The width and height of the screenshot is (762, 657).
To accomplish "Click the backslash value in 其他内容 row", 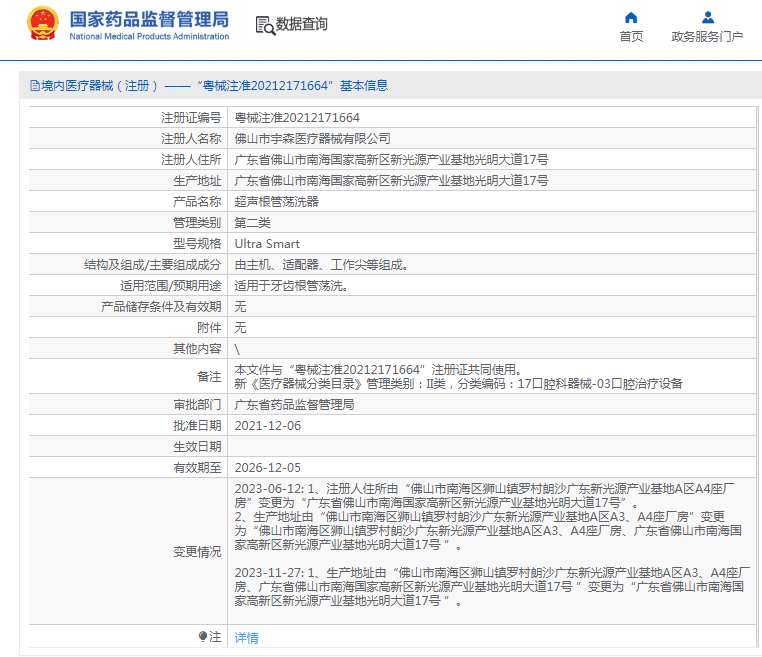I will 237,349.
